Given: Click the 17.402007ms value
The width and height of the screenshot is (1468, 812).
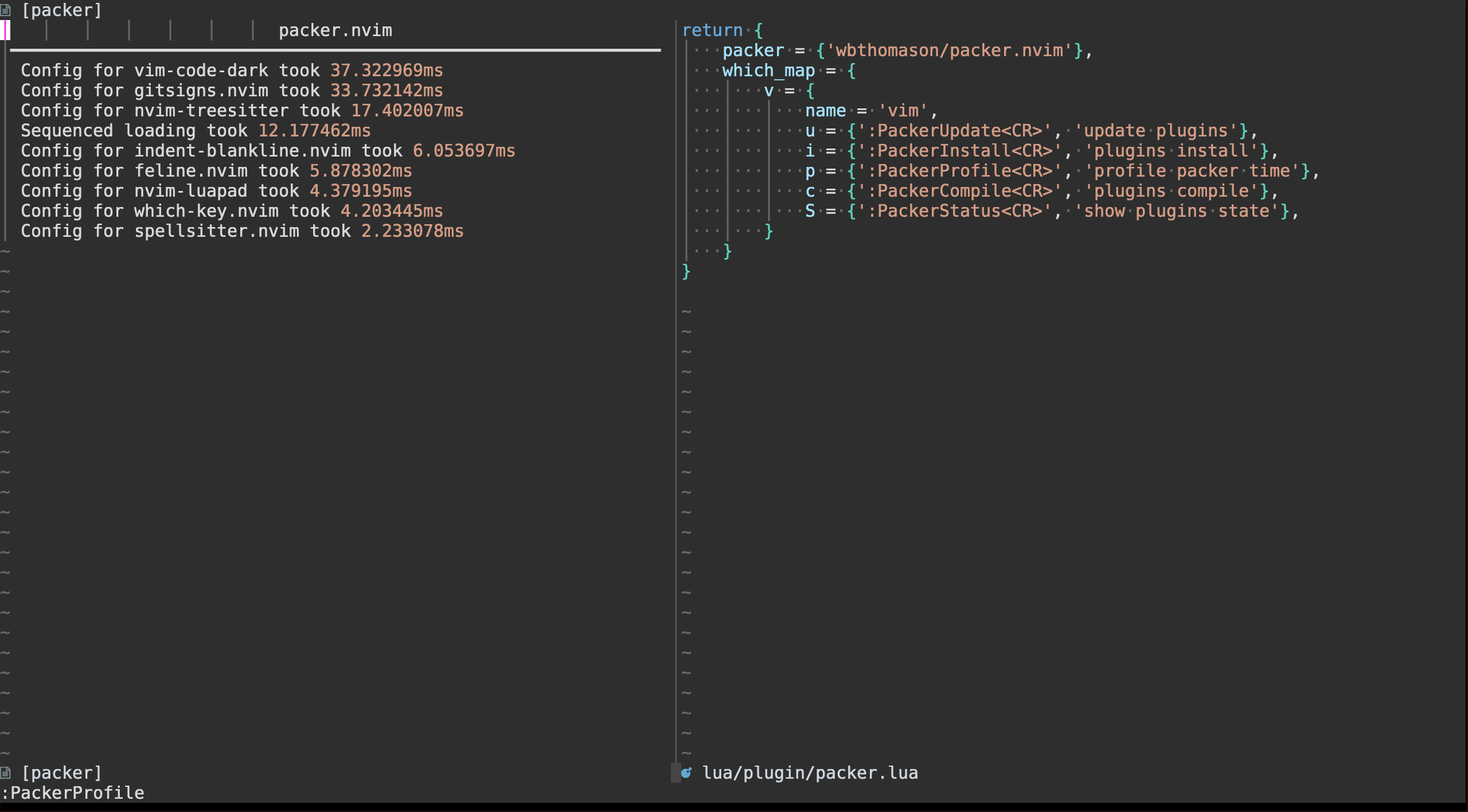Looking at the screenshot, I should pyautogui.click(x=407, y=111).
